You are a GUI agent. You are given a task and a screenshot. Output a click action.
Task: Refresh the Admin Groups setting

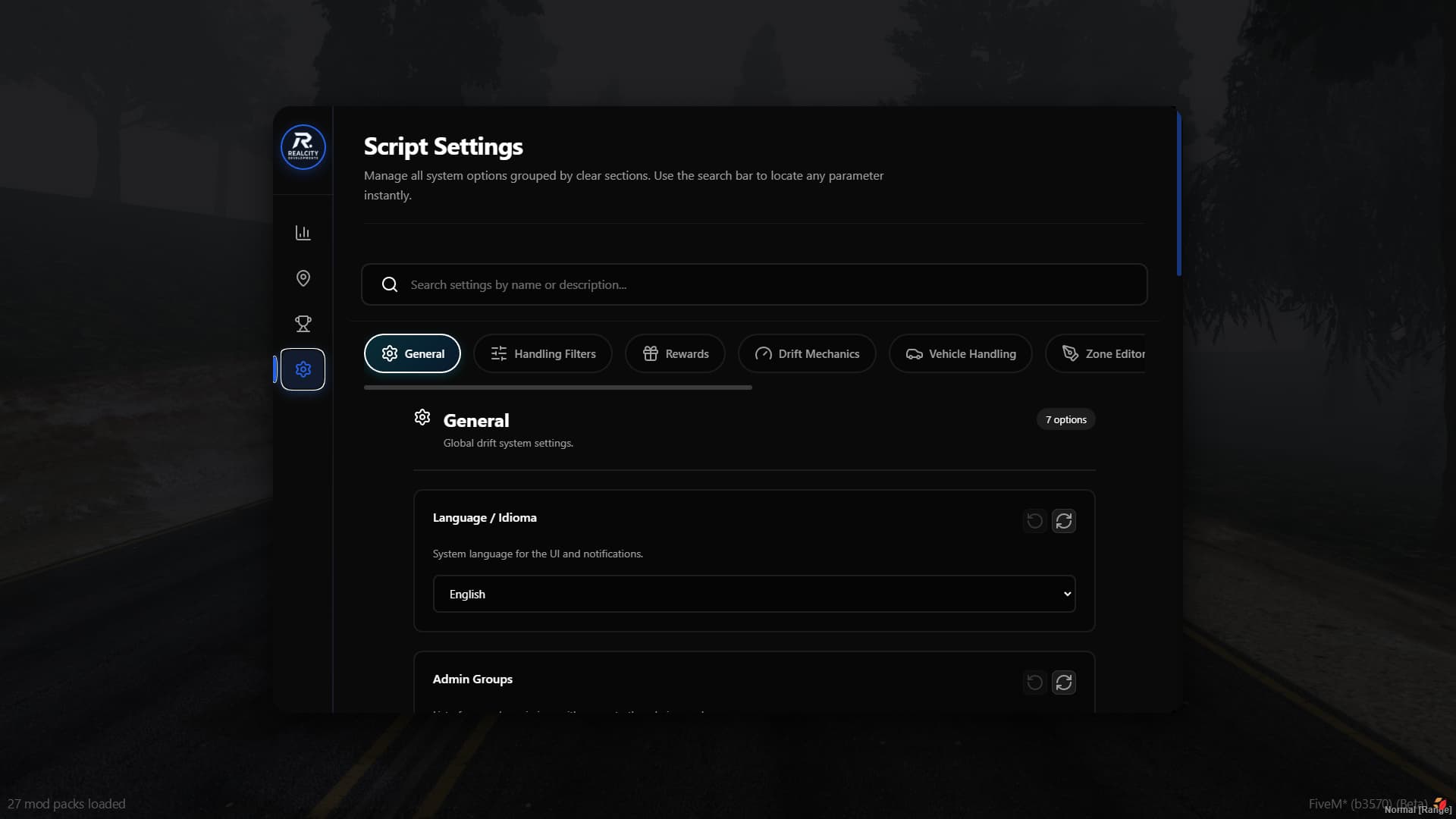[1064, 682]
